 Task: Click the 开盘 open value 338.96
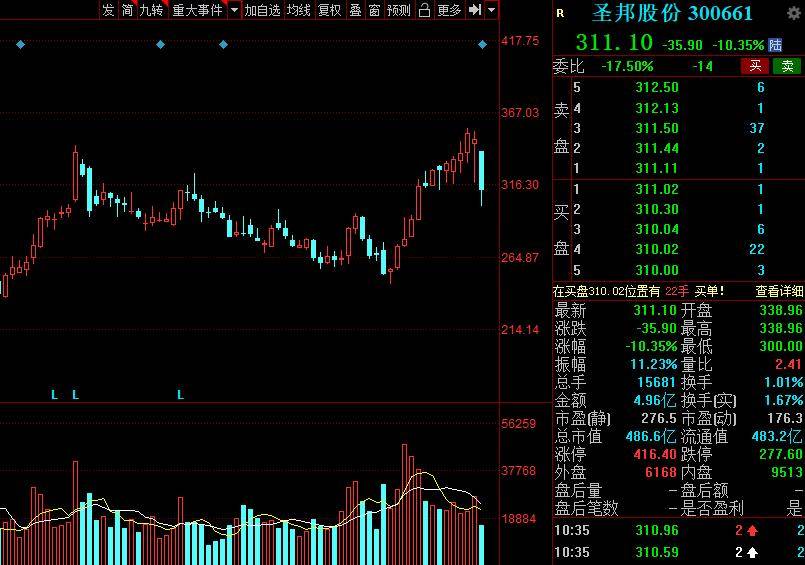(x=781, y=310)
